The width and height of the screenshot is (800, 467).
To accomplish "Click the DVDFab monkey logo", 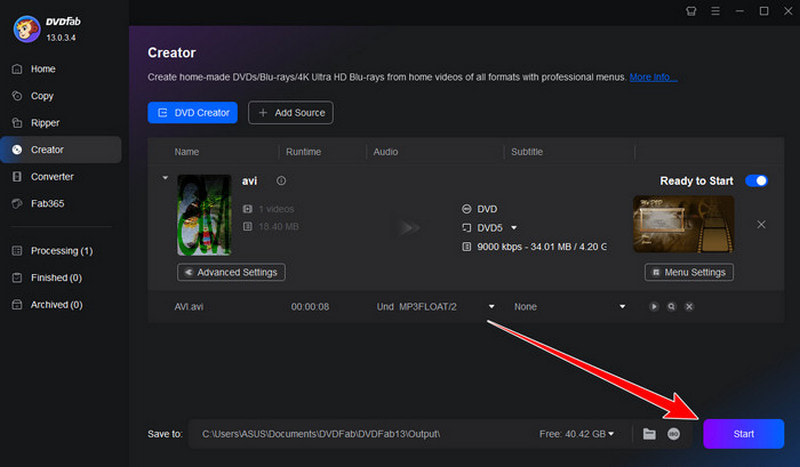I will [x=27, y=29].
